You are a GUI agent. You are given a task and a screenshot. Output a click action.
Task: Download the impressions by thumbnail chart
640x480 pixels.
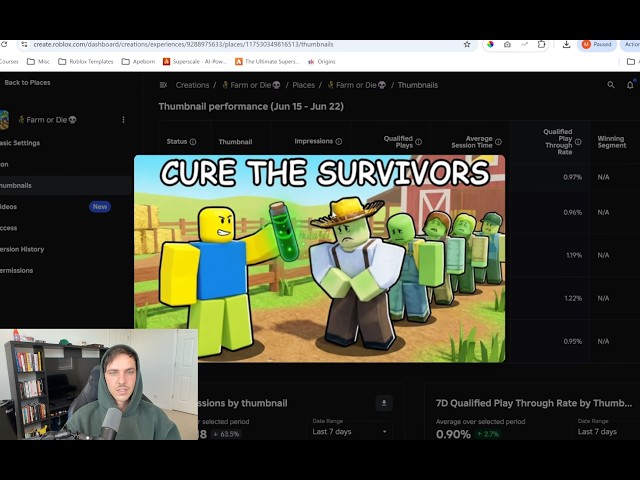(384, 403)
